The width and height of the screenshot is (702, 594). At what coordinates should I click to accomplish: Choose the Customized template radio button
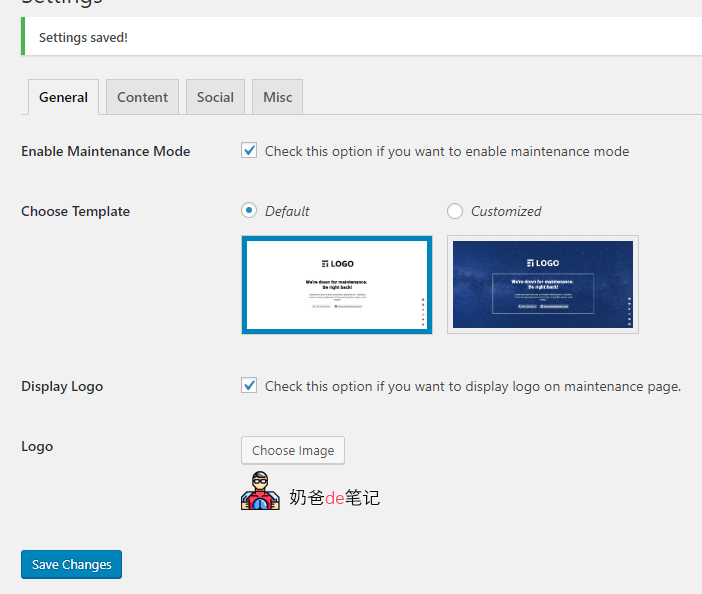pyautogui.click(x=455, y=211)
